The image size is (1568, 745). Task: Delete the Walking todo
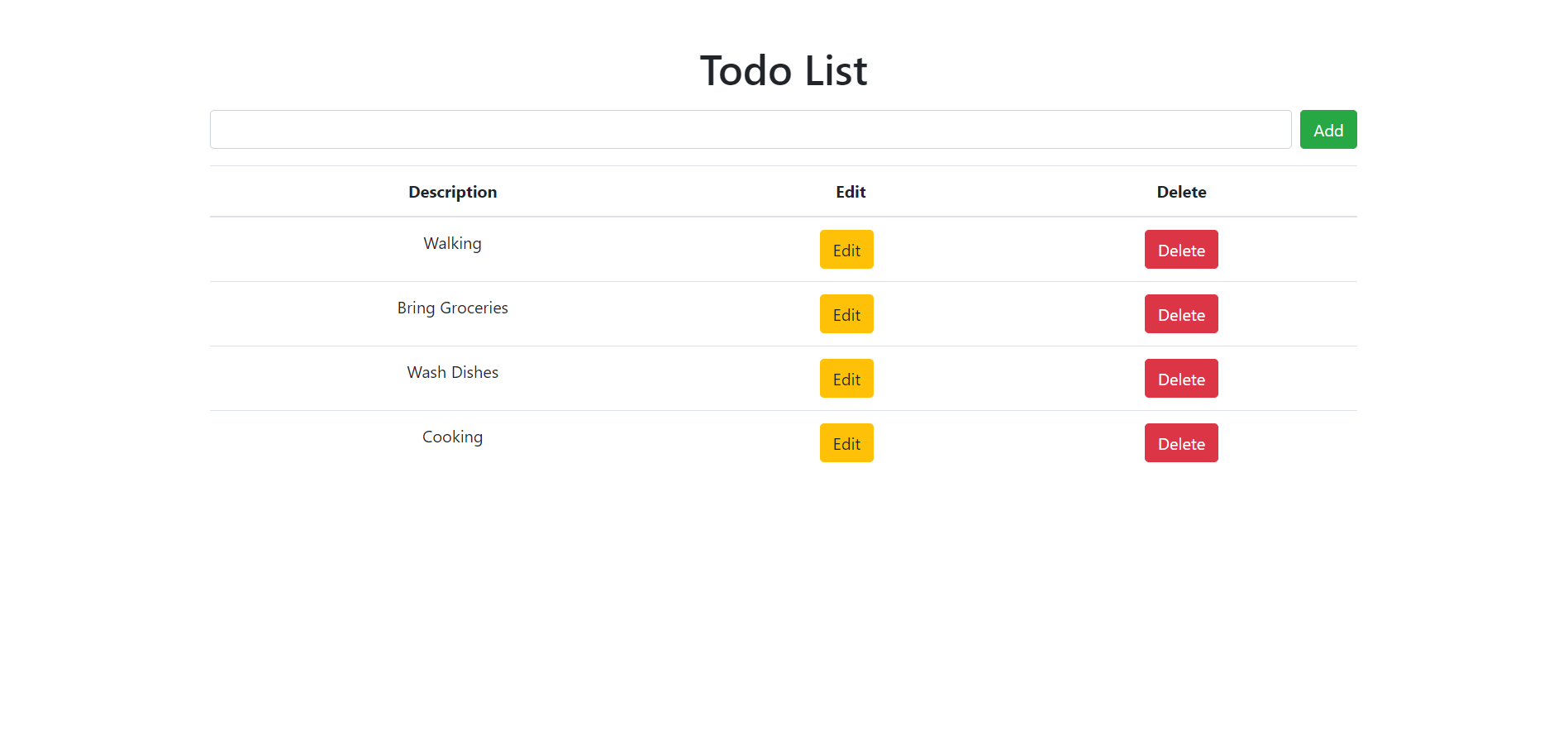click(1180, 250)
